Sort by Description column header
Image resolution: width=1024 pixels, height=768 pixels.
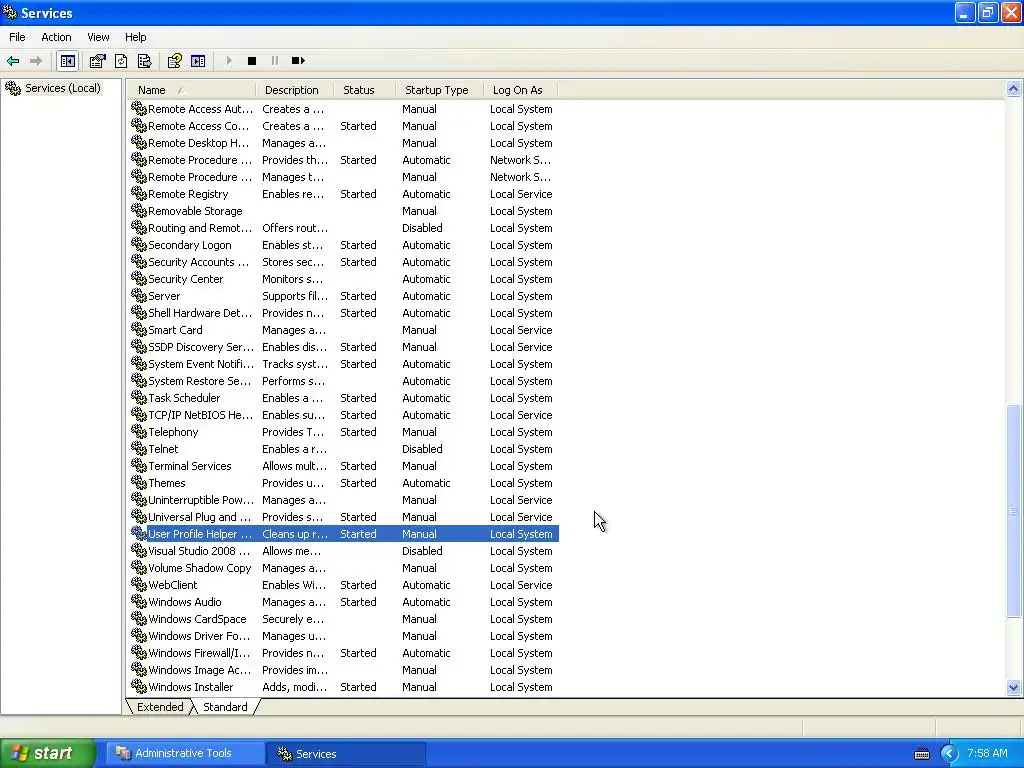click(295, 90)
